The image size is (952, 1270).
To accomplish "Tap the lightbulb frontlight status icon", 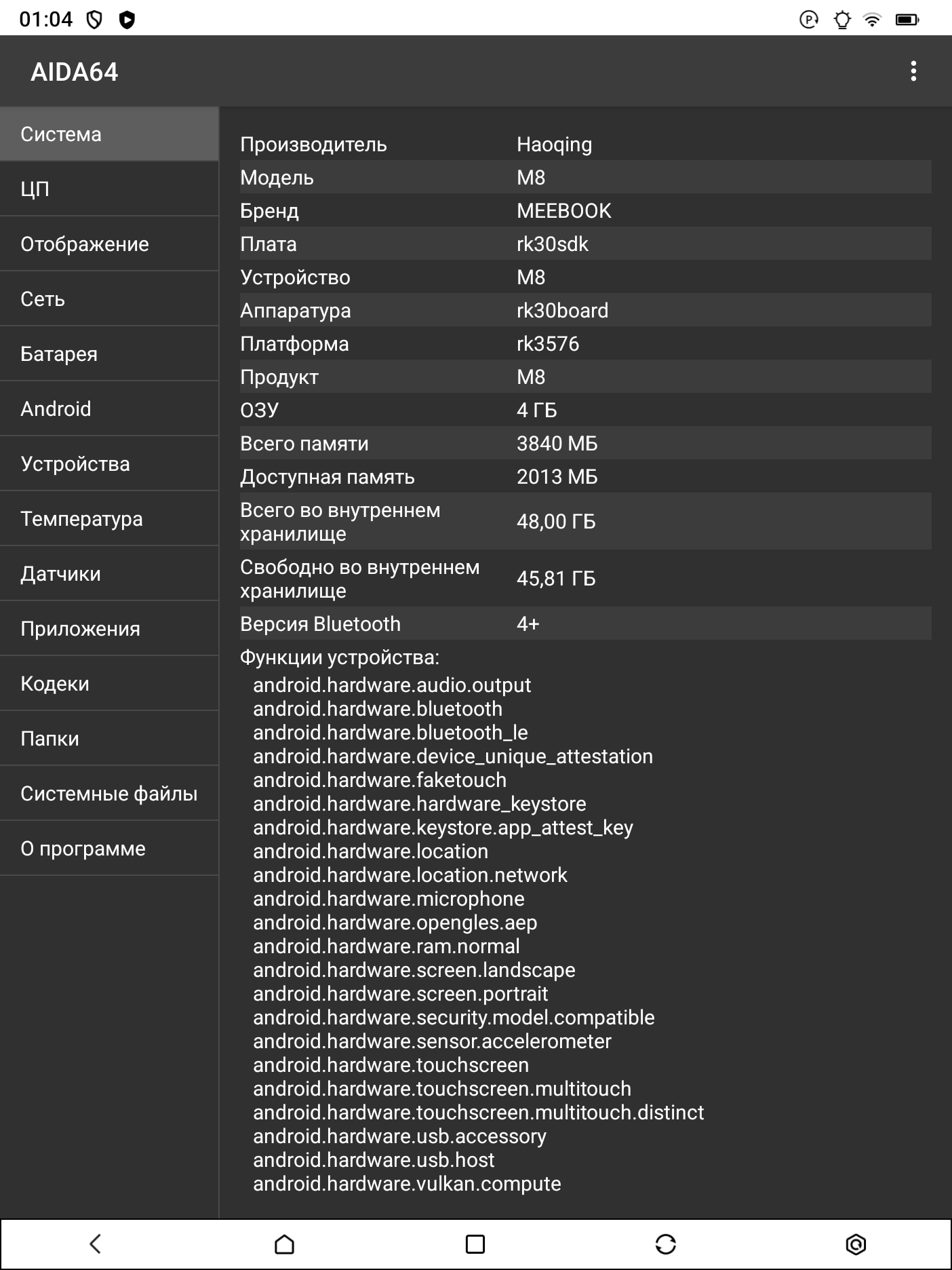I will pos(841,20).
